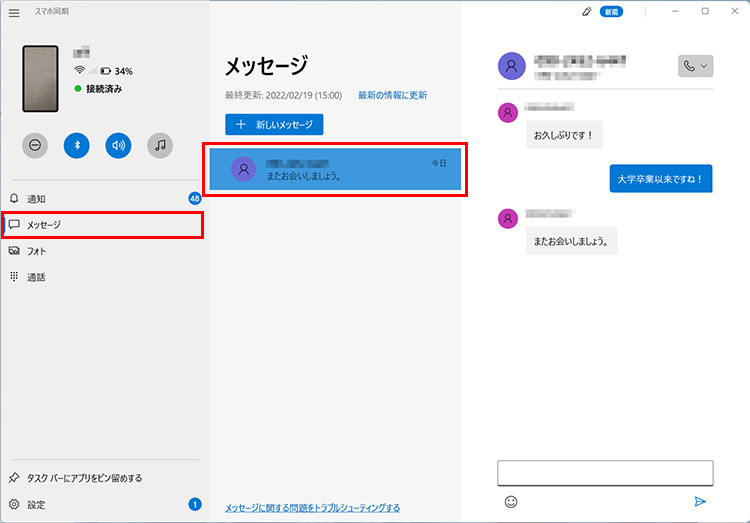
Task: Click the pen icon in title bar
Action: (587, 11)
